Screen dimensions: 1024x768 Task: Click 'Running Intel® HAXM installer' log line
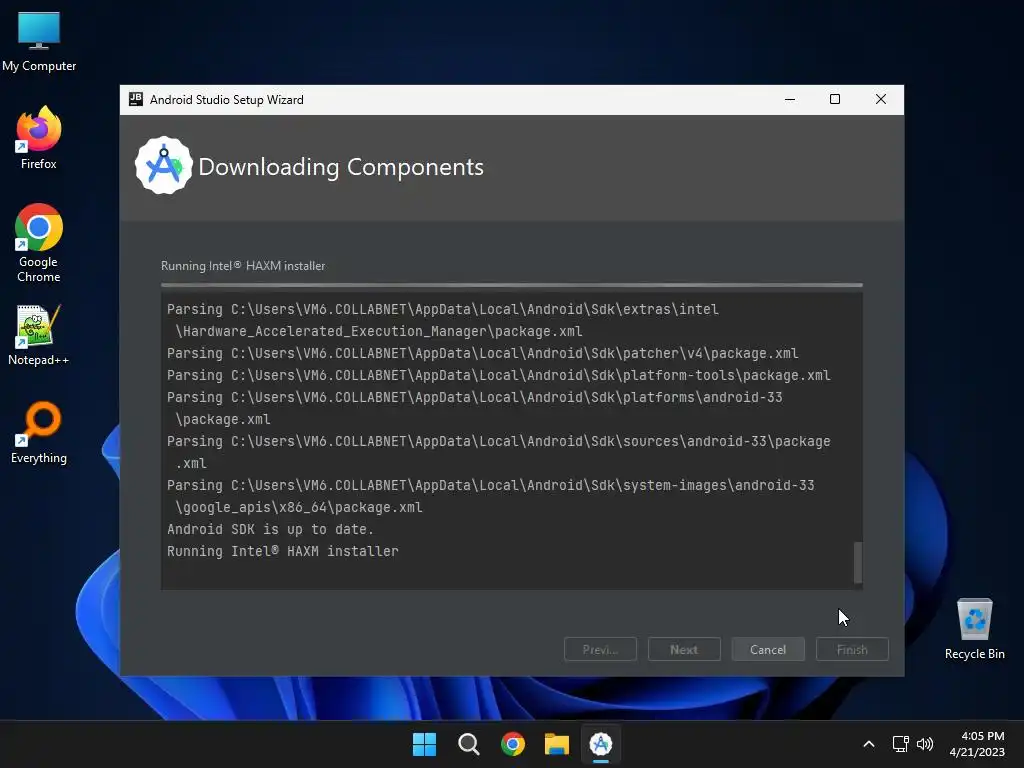[283, 551]
